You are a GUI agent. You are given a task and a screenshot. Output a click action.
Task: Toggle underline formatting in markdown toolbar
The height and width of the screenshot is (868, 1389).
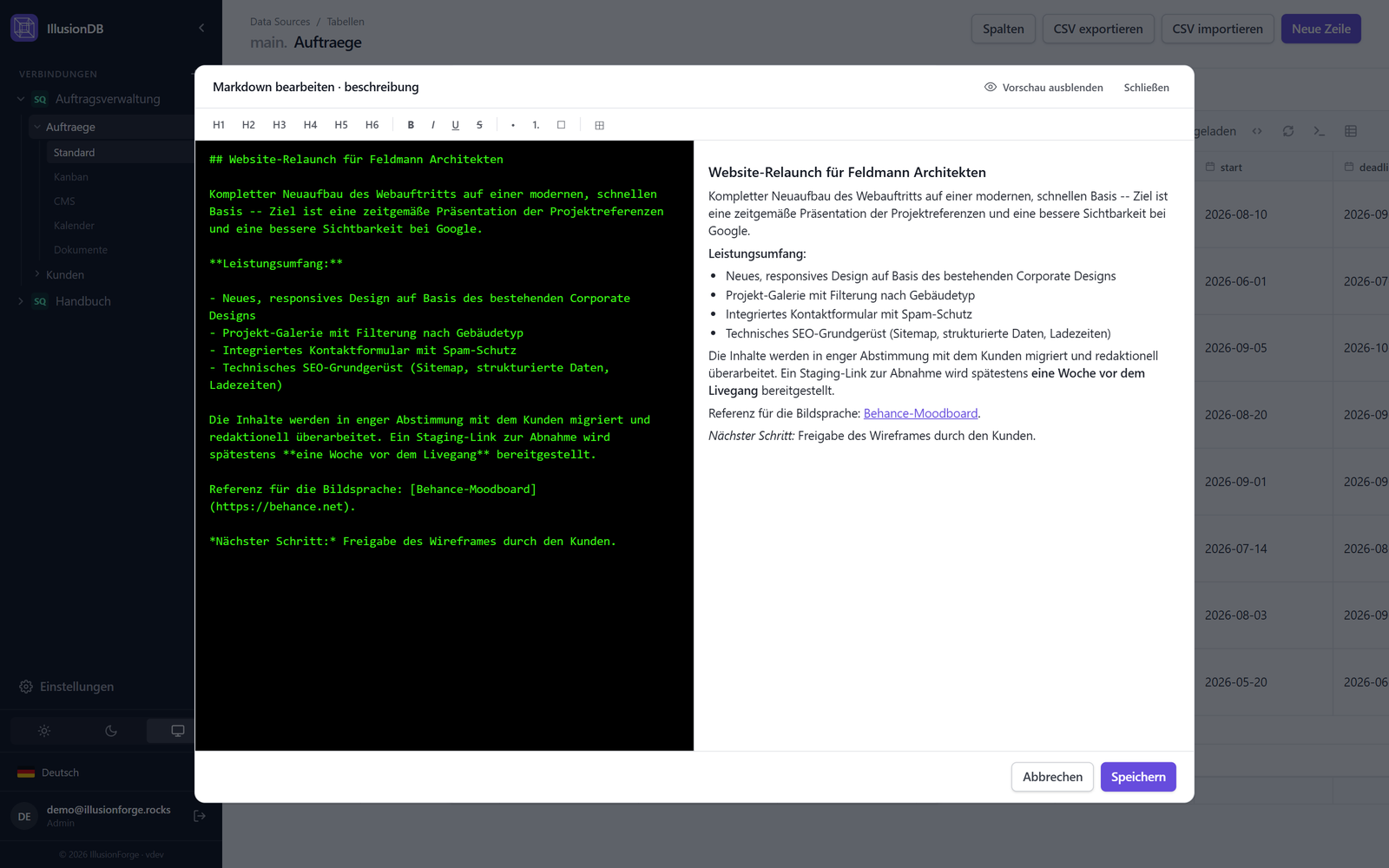click(x=456, y=125)
